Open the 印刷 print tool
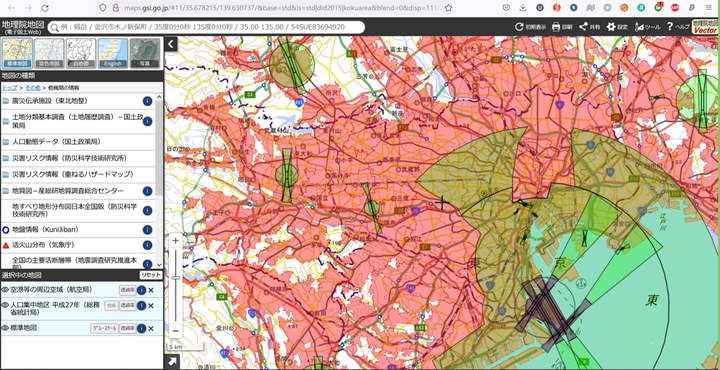The height and width of the screenshot is (370, 720). pyautogui.click(x=562, y=27)
